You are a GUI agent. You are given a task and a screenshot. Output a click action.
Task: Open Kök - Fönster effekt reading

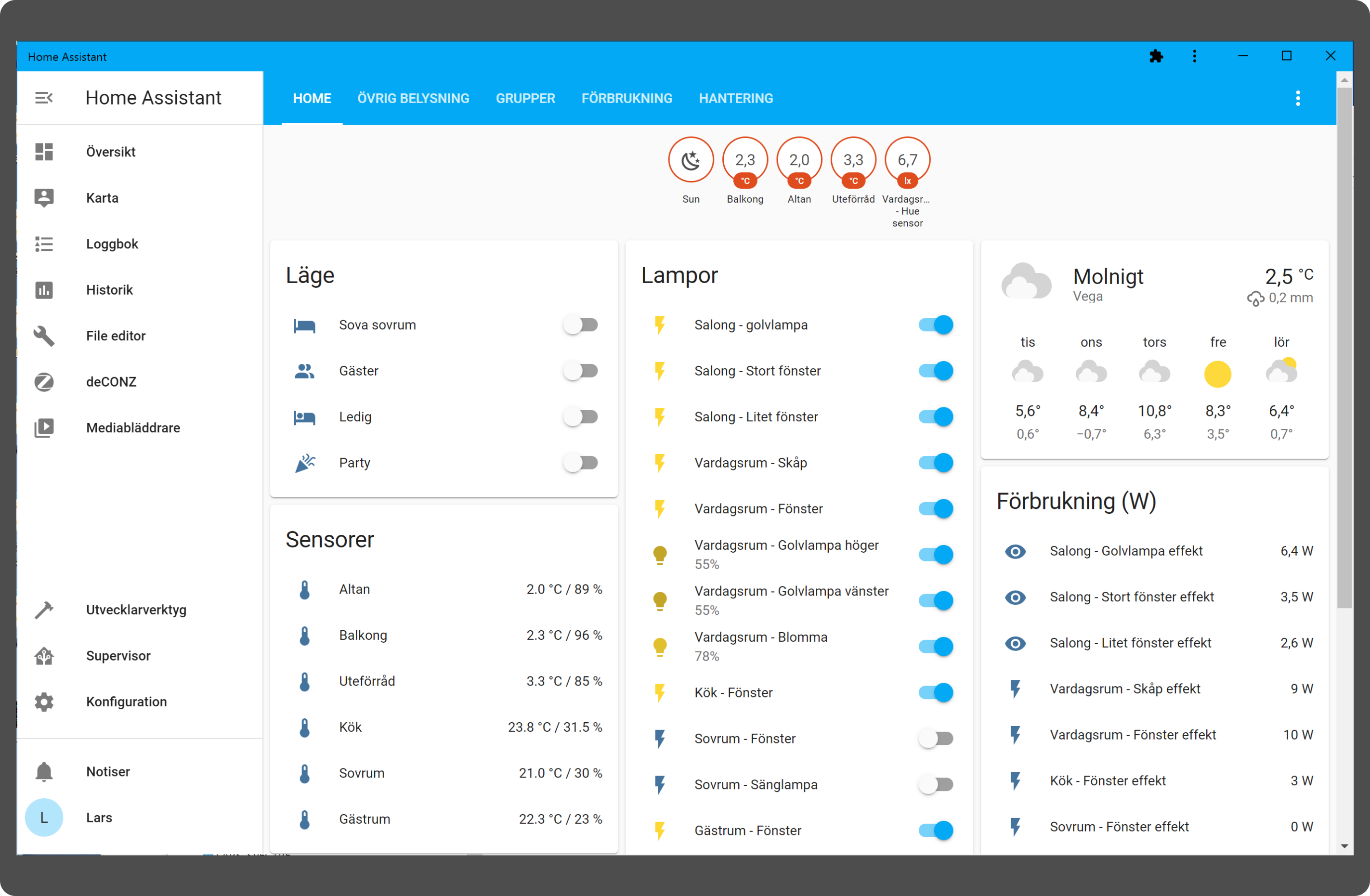(x=1154, y=781)
